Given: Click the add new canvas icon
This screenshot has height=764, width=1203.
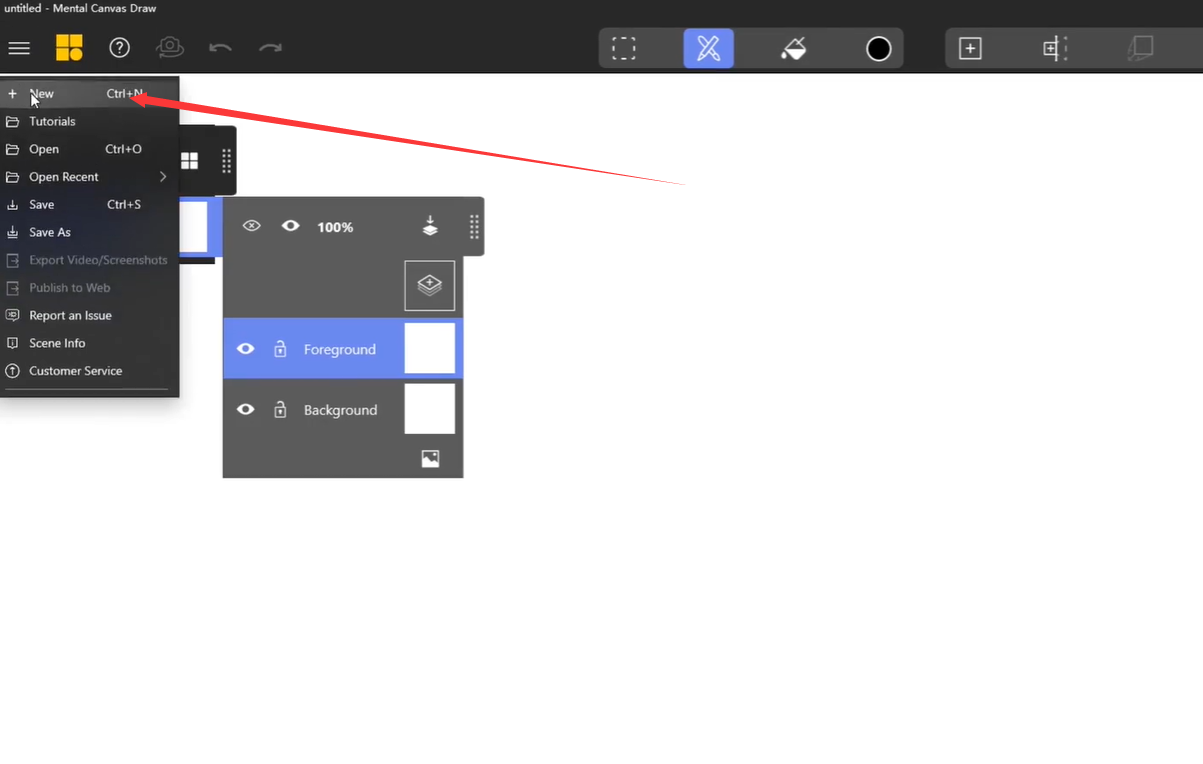Looking at the screenshot, I should point(970,48).
